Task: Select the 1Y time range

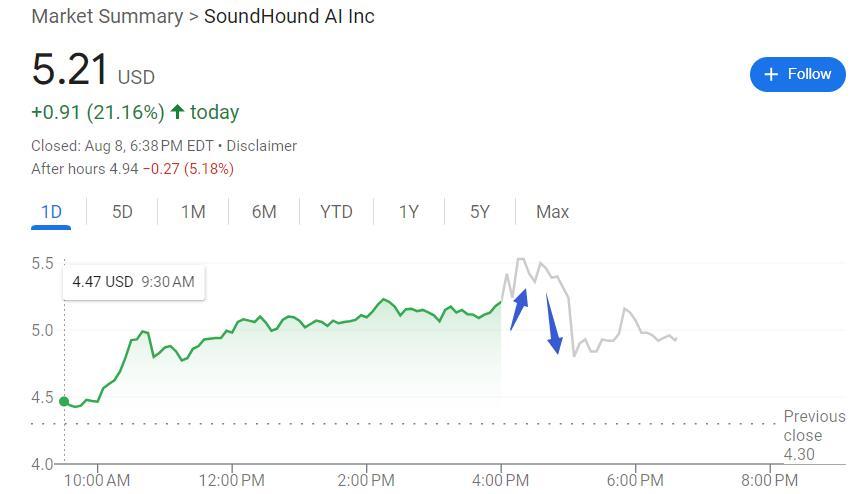Action: [x=408, y=212]
